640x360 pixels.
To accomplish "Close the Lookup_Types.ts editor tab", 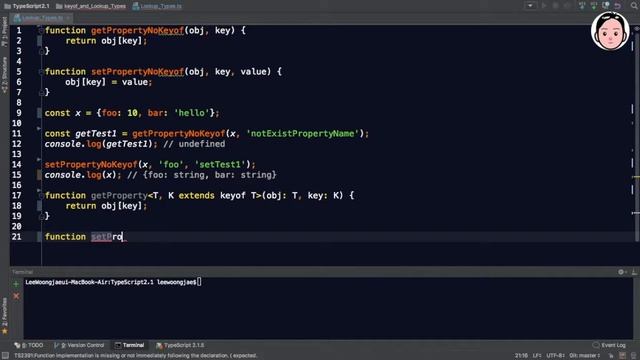I will coord(68,18).
